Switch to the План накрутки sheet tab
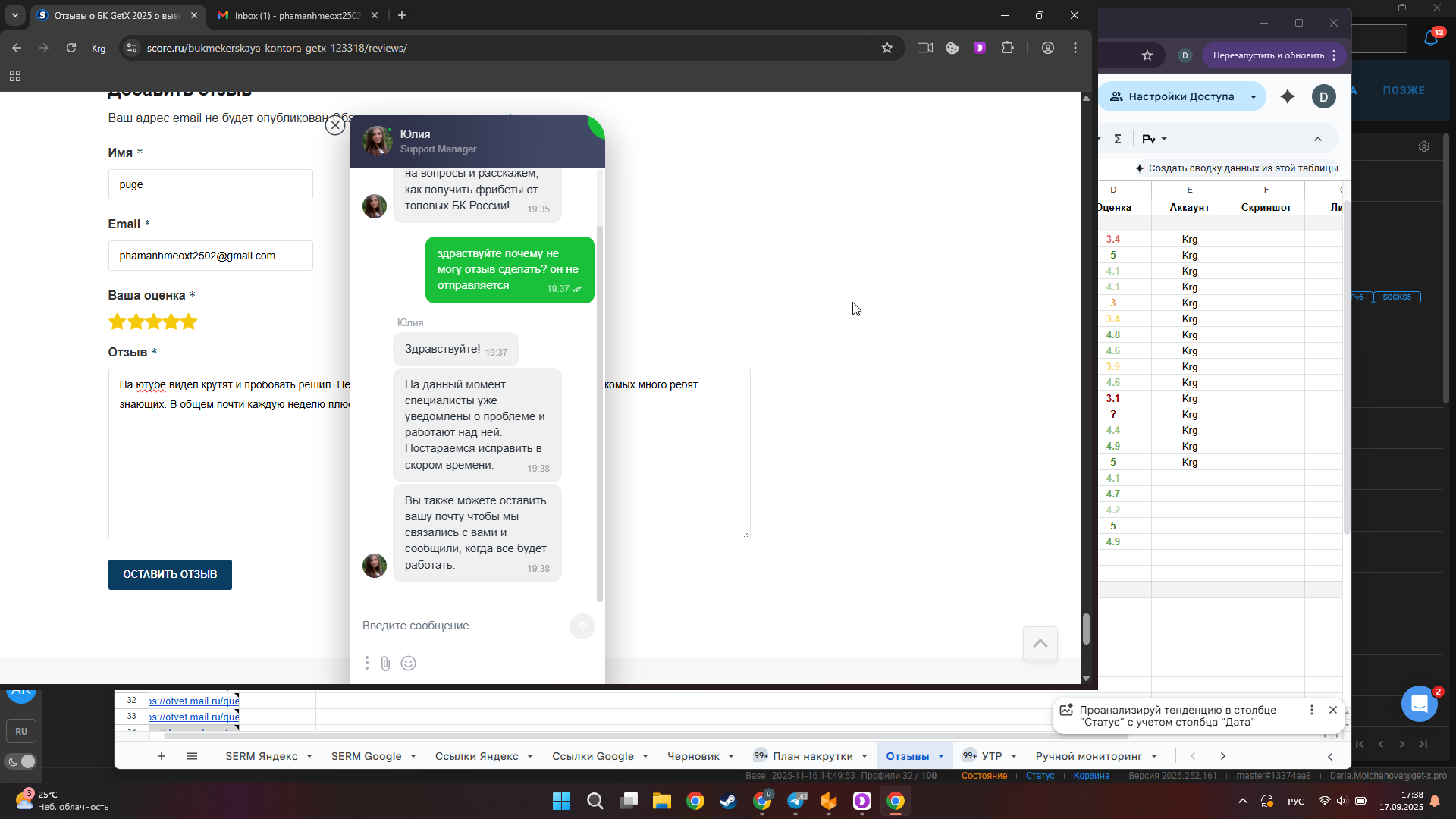 point(813,756)
